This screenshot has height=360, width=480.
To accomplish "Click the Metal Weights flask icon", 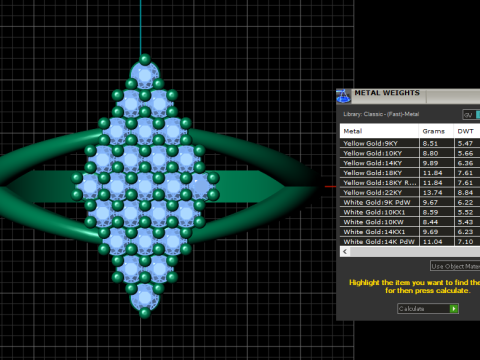I will [343, 96].
